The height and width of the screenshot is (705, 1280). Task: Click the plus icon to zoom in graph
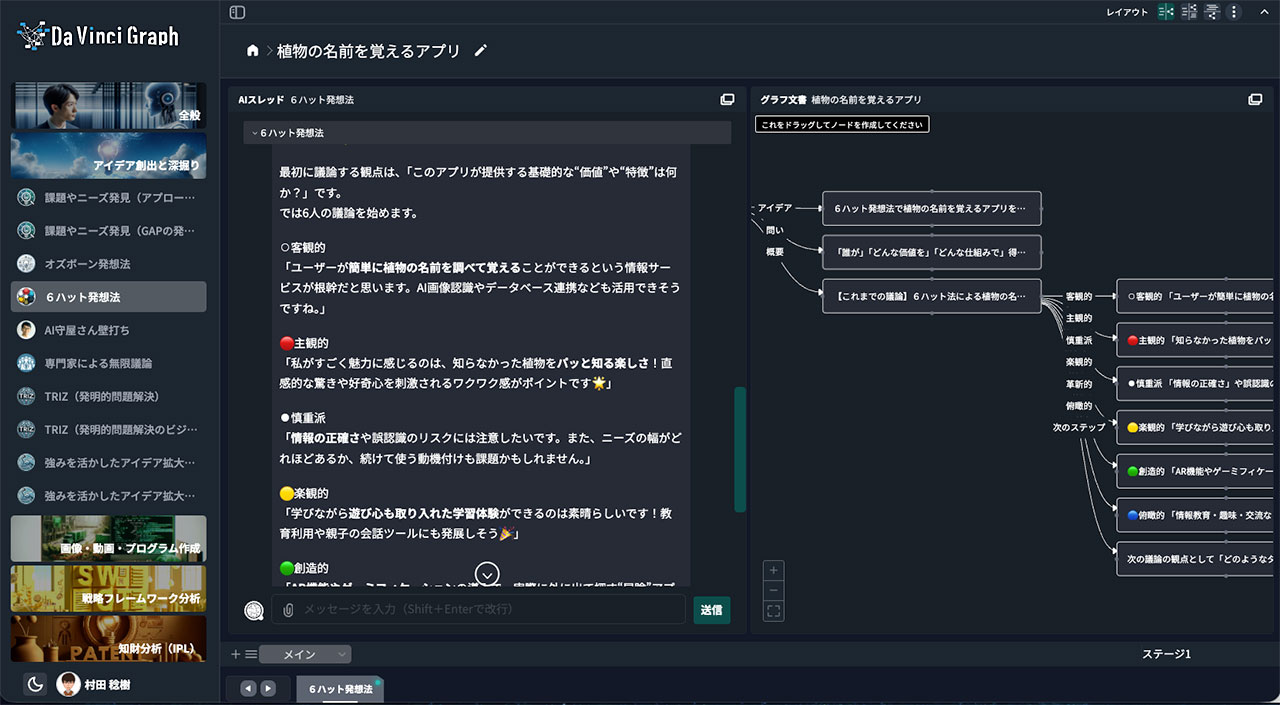[x=773, y=570]
